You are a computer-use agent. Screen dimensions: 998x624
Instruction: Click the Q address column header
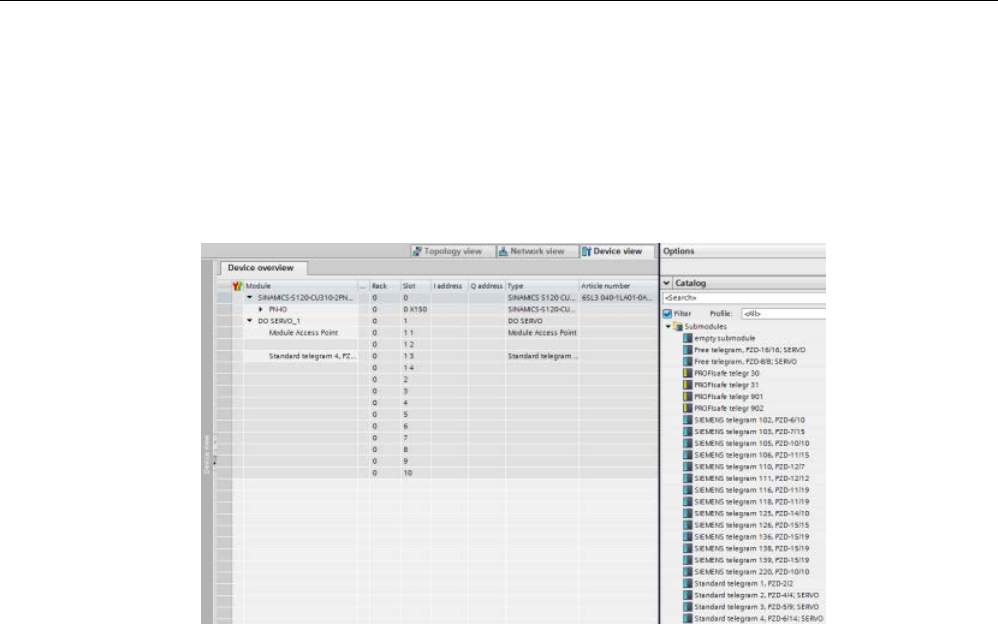click(x=487, y=286)
